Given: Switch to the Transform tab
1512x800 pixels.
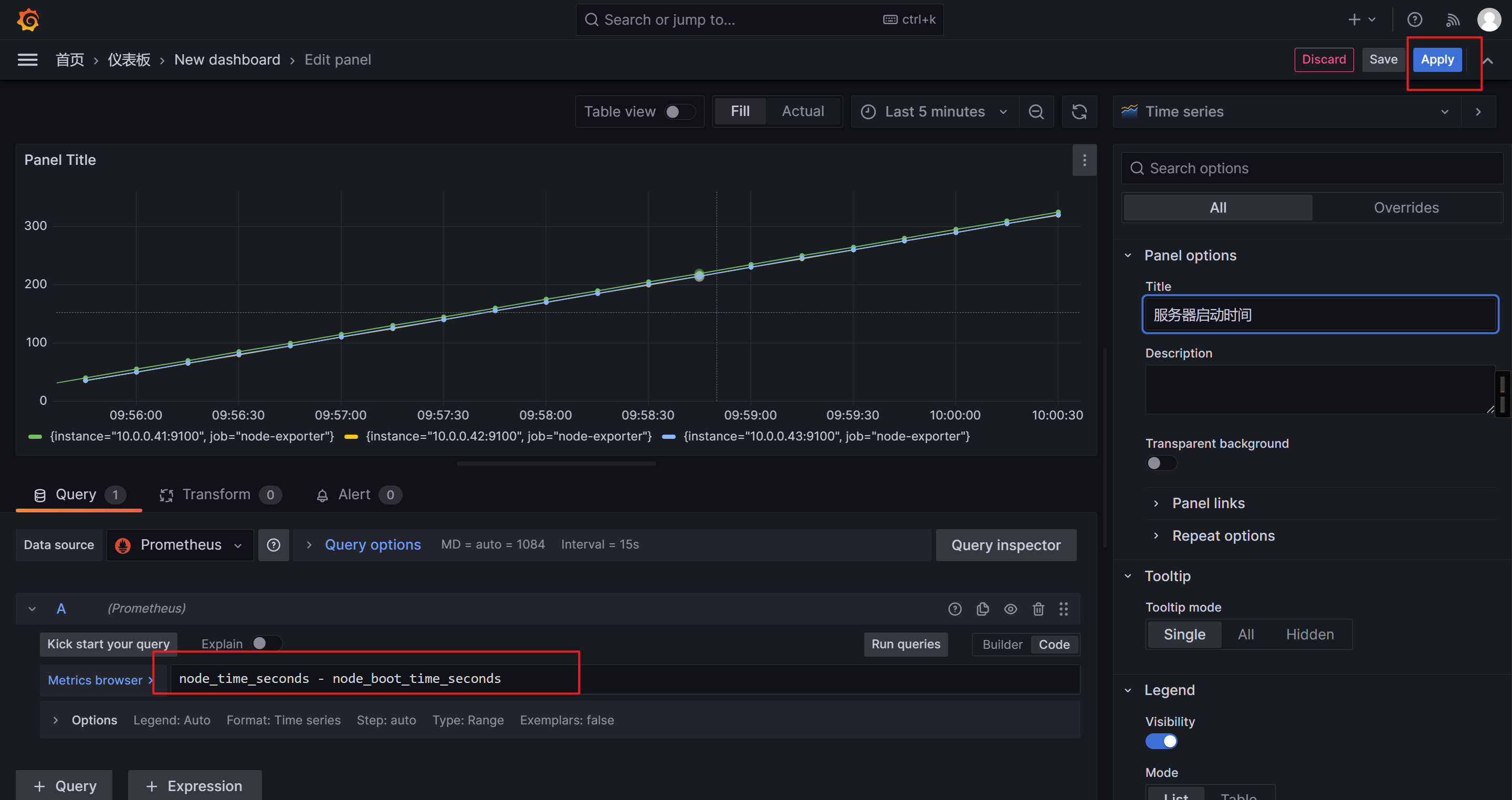Looking at the screenshot, I should [216, 495].
